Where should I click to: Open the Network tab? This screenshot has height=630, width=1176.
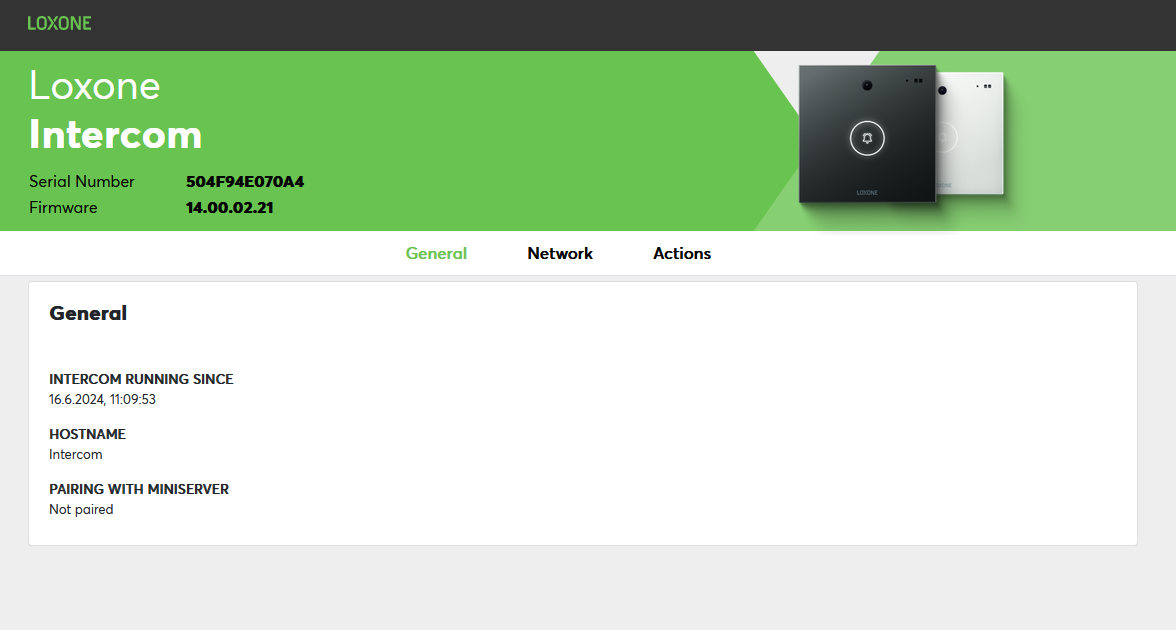pos(560,254)
